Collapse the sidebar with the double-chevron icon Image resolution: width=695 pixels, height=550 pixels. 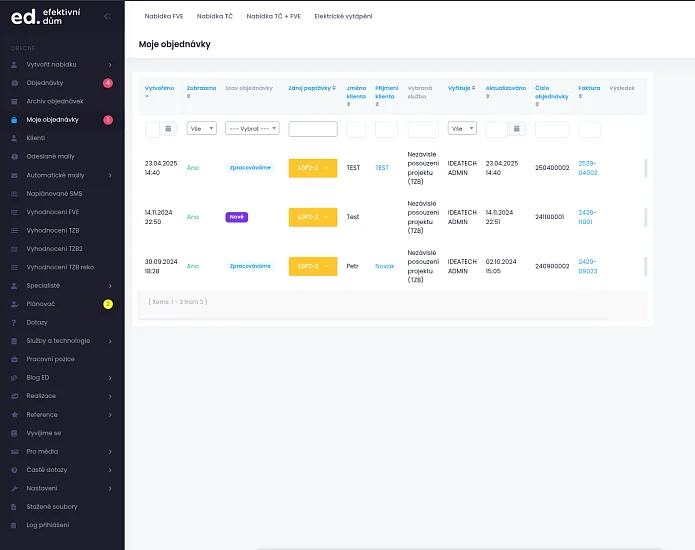[107, 16]
